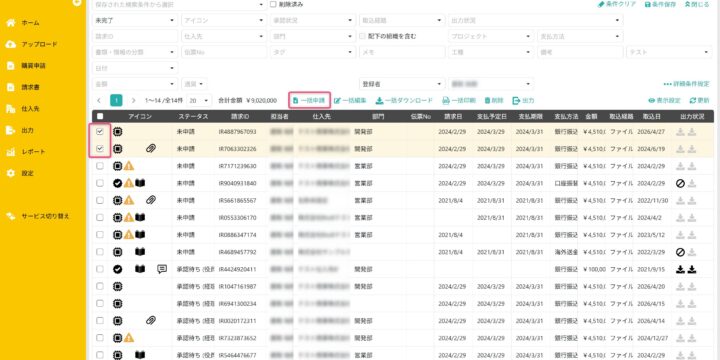Viewport: 720px width, 360px height.
Task: Check the row IR4424920411 checkbox
Action: (100, 269)
